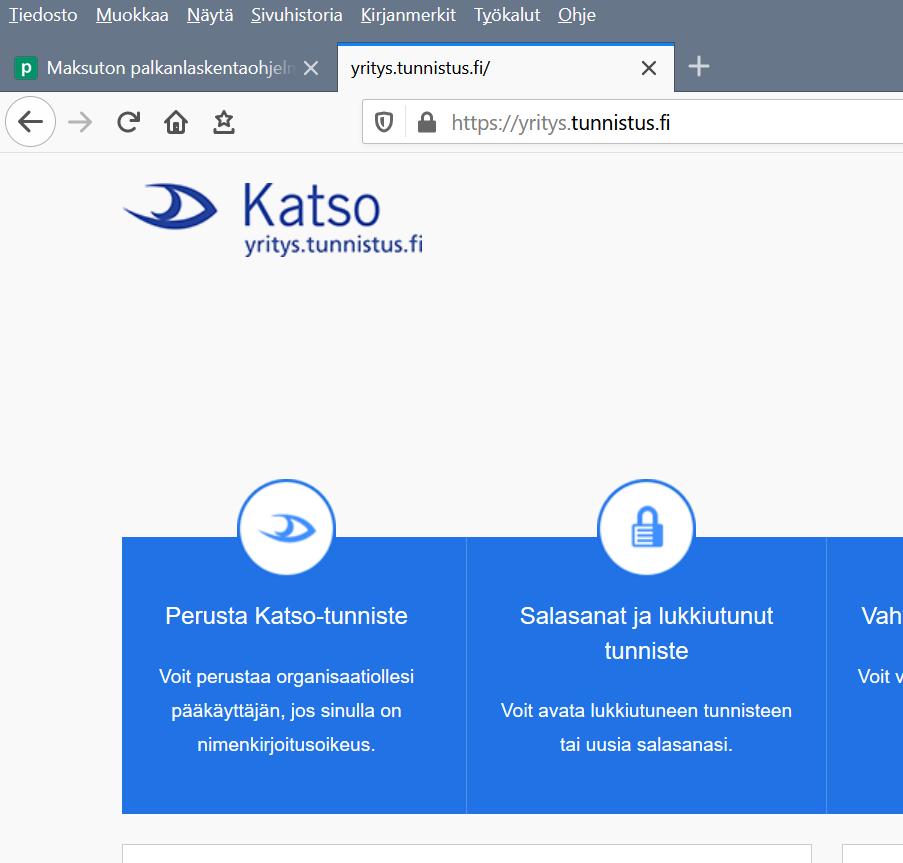Click the forward arrow navigation button
Screen dimensions: 903x863
[80, 122]
